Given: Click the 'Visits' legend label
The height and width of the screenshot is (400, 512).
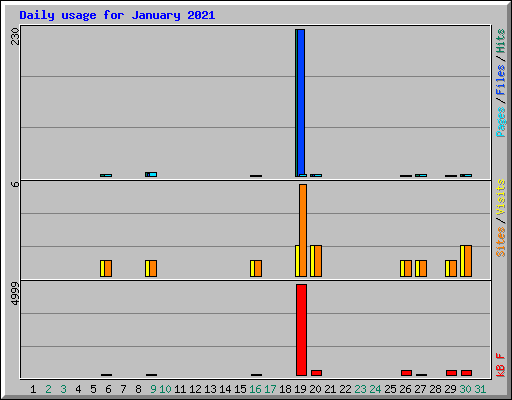Looking at the screenshot, I should click(x=501, y=198).
